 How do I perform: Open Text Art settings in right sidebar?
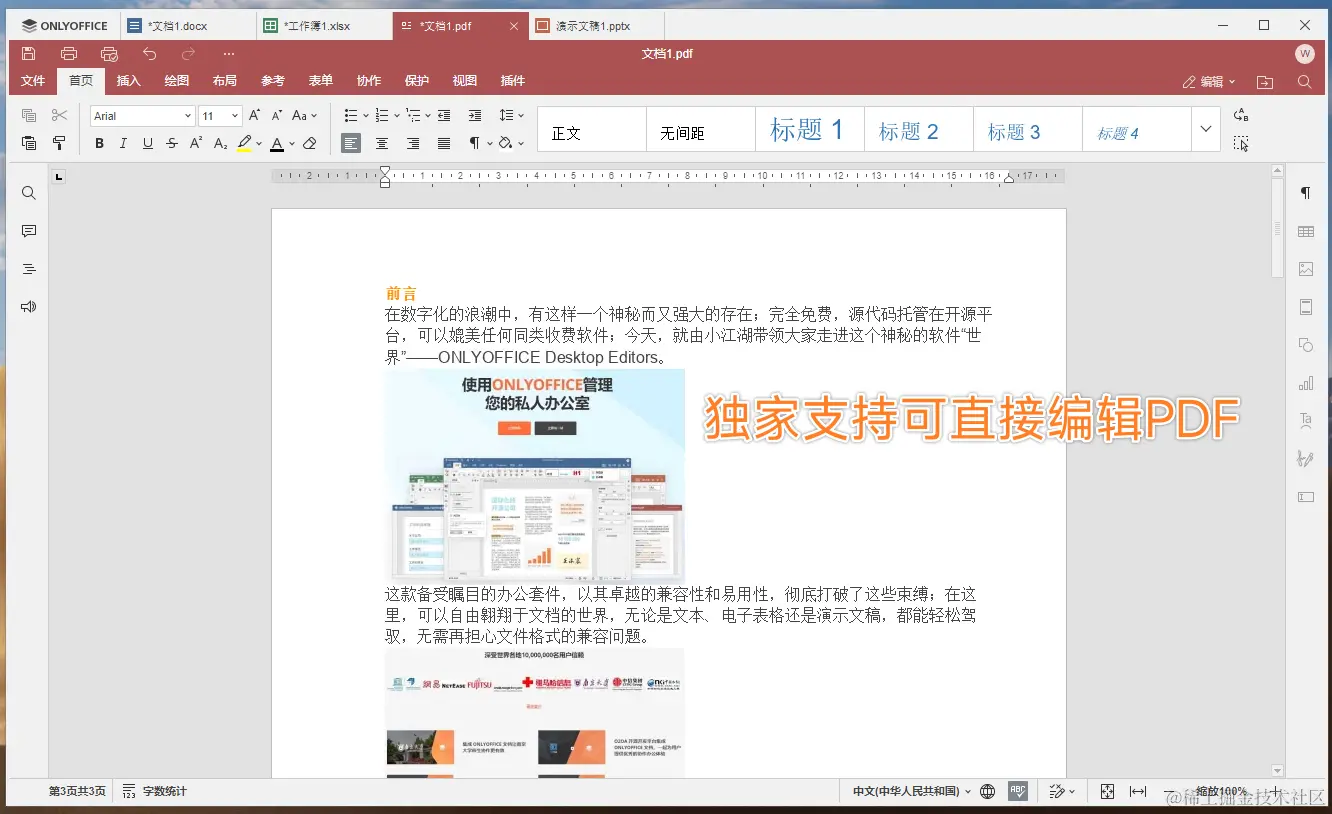tap(1305, 421)
